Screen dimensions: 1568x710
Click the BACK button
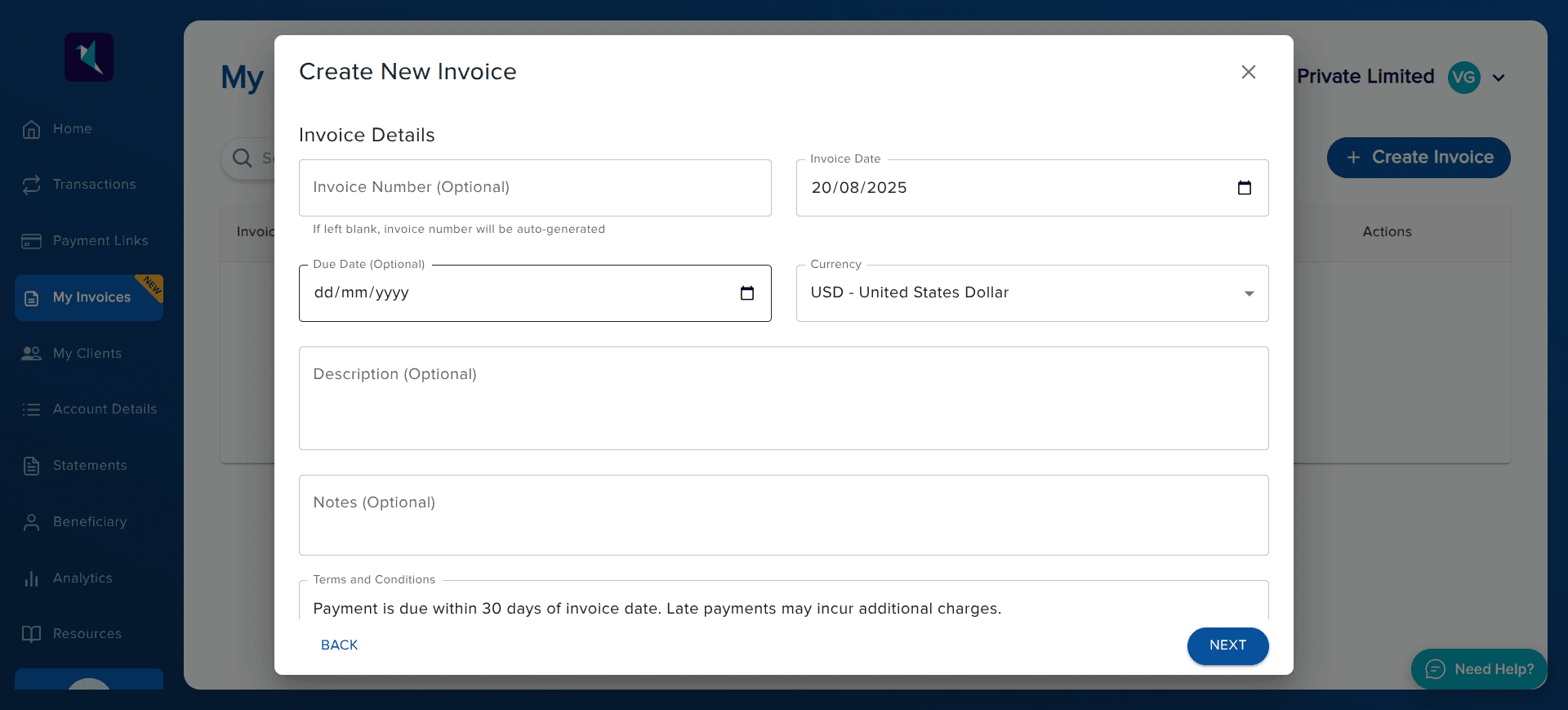pos(339,645)
